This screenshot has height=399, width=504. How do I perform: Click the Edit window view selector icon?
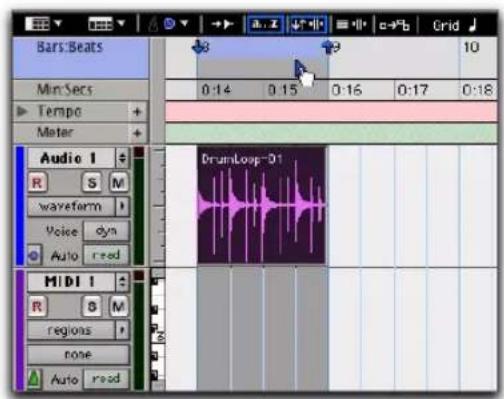coord(37,24)
